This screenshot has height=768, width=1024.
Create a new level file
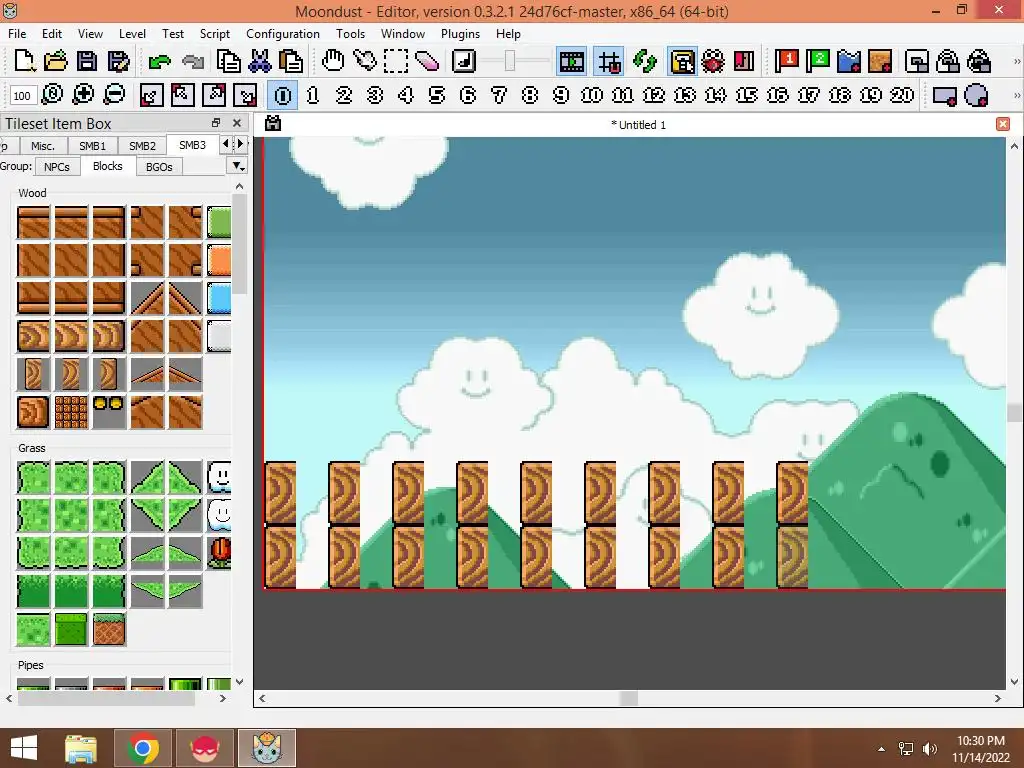24,61
